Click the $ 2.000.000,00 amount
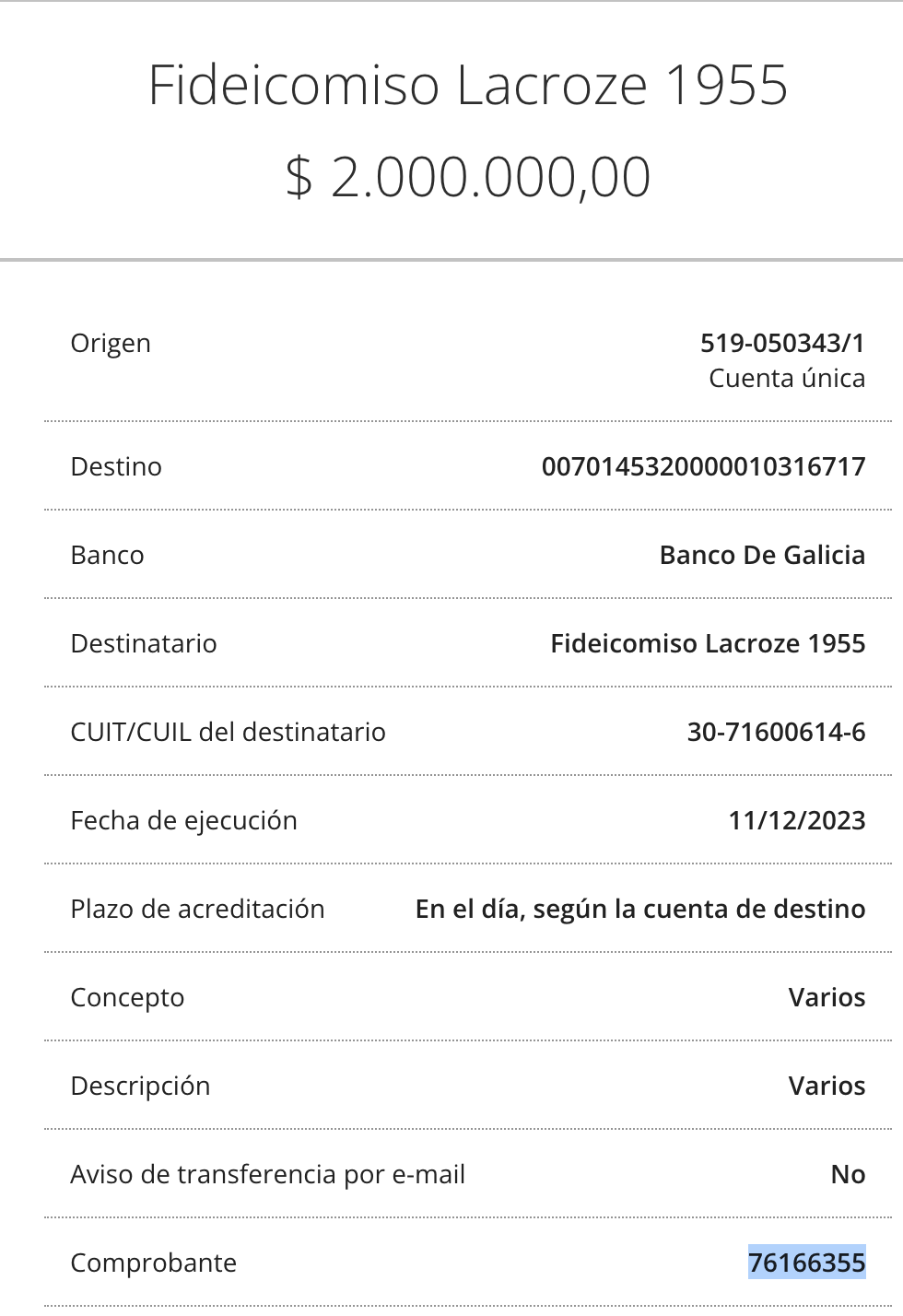 tap(468, 176)
